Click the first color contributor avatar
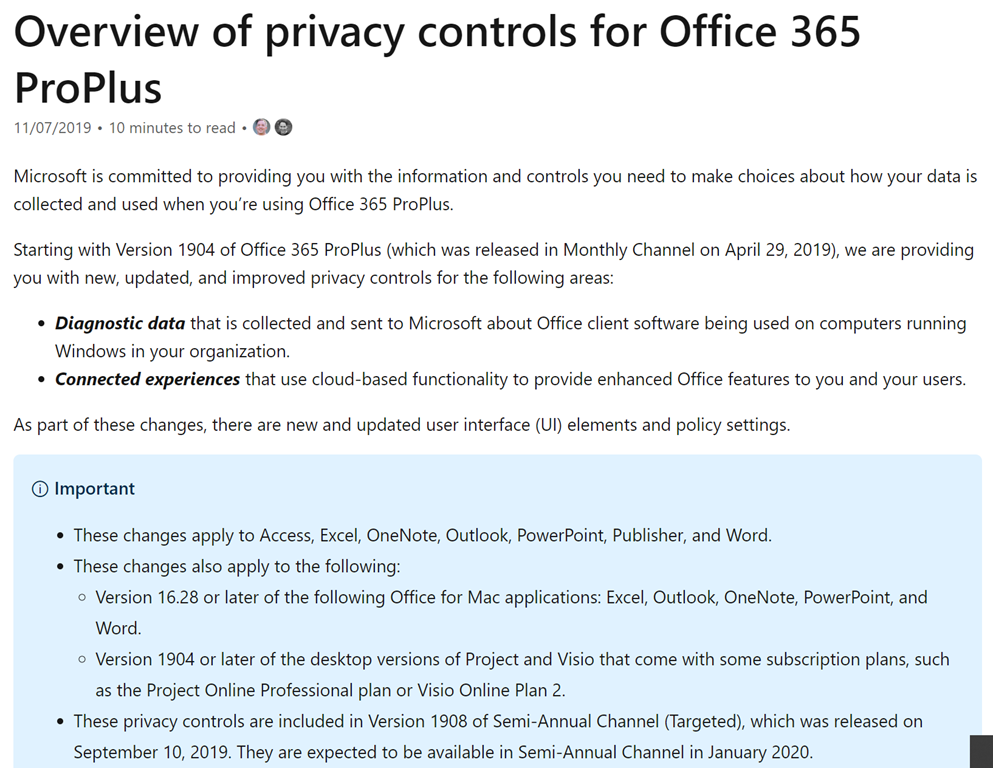The width and height of the screenshot is (993, 768). pos(262,128)
